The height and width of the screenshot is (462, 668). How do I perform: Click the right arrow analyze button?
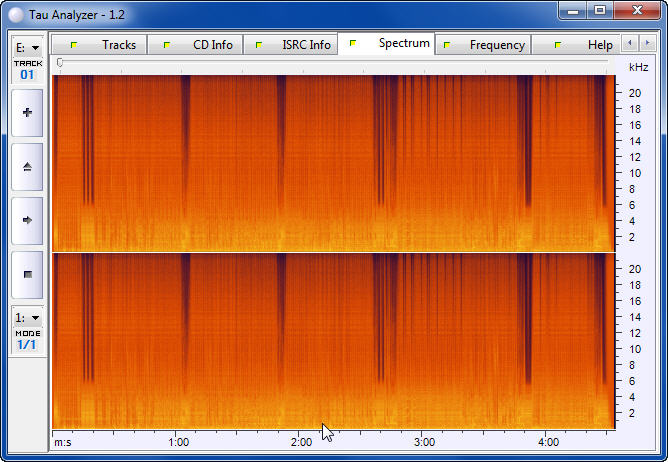click(27, 220)
